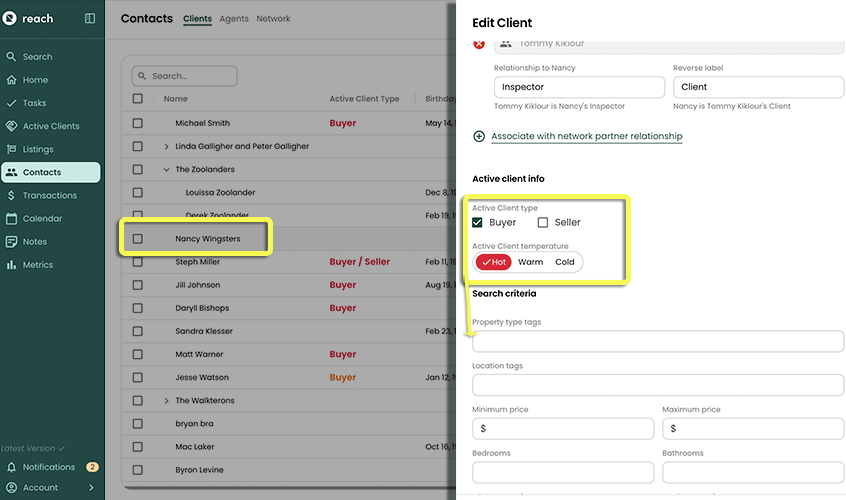846x500 pixels.
Task: Check the Seller client type checkbox
Action: (543, 222)
